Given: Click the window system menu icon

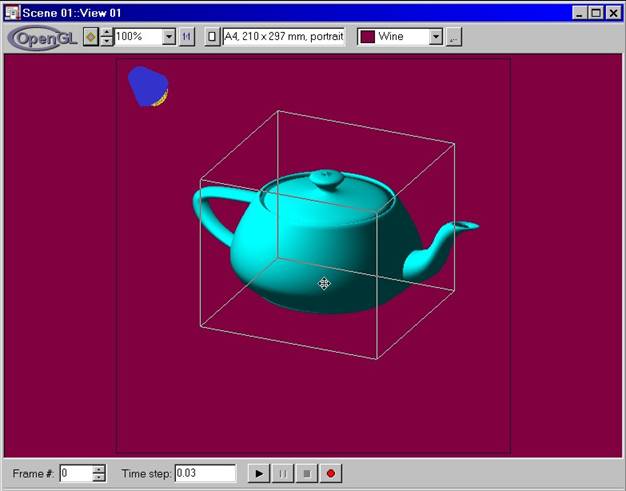Looking at the screenshot, I should click(x=12, y=12).
